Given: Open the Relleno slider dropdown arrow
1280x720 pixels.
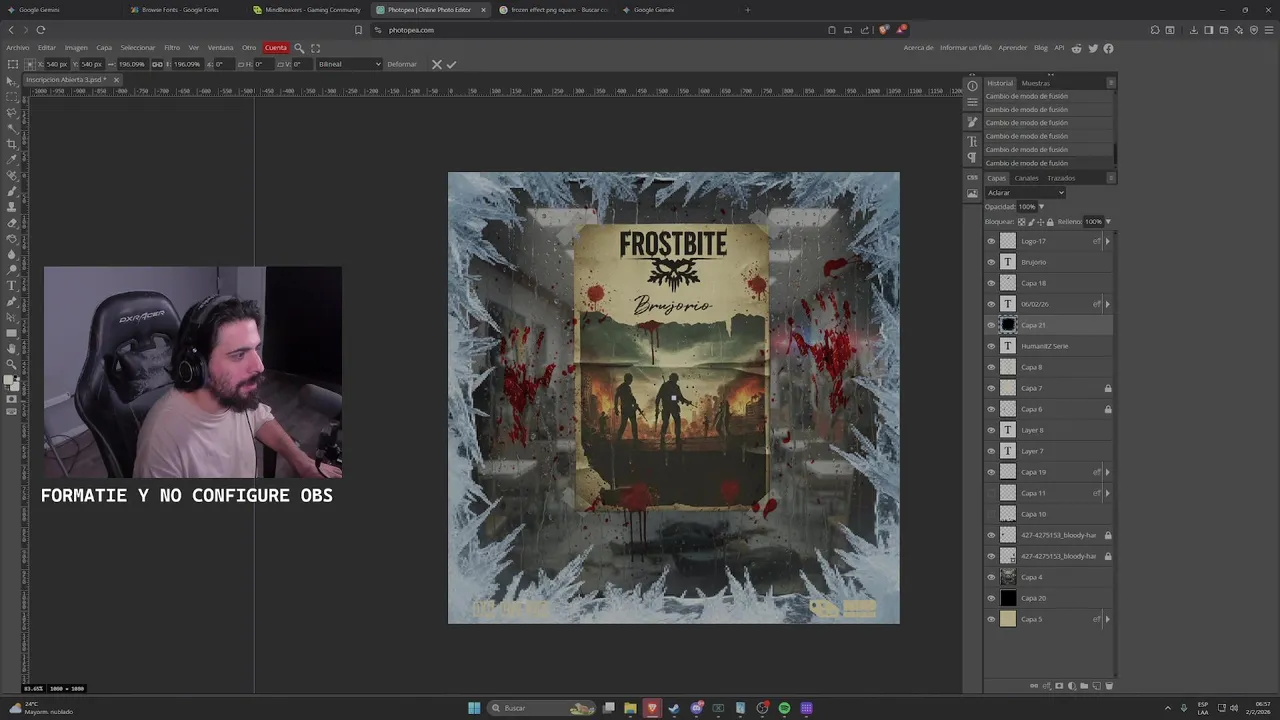Looking at the screenshot, I should coord(1108,221).
